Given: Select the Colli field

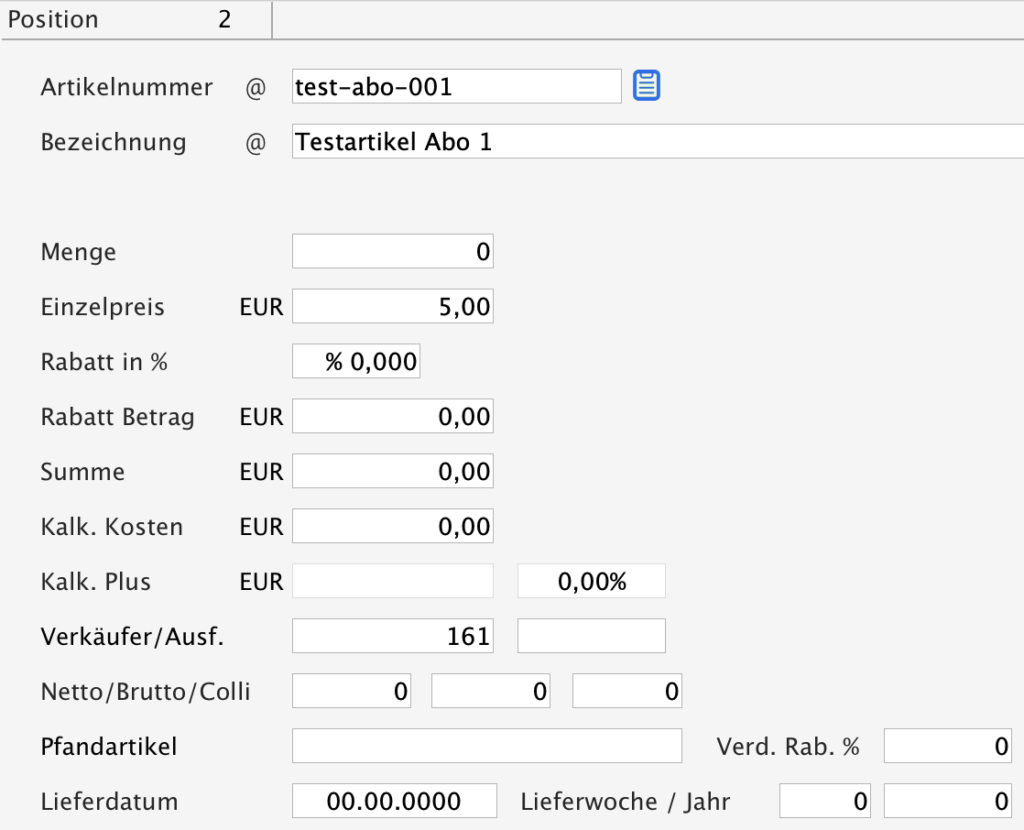Looking at the screenshot, I should click(x=627, y=691).
